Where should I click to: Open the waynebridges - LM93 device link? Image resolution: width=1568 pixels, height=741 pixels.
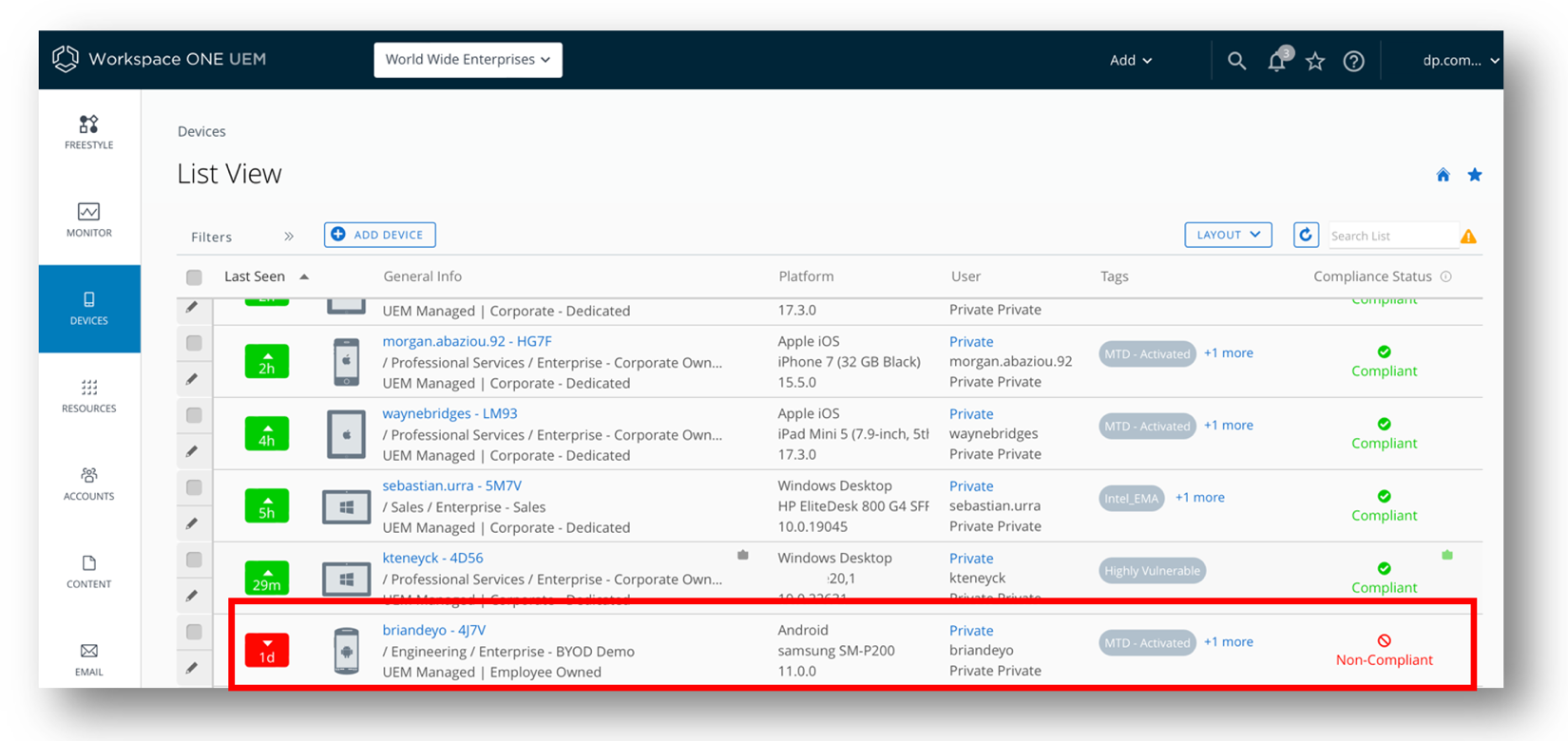point(449,413)
